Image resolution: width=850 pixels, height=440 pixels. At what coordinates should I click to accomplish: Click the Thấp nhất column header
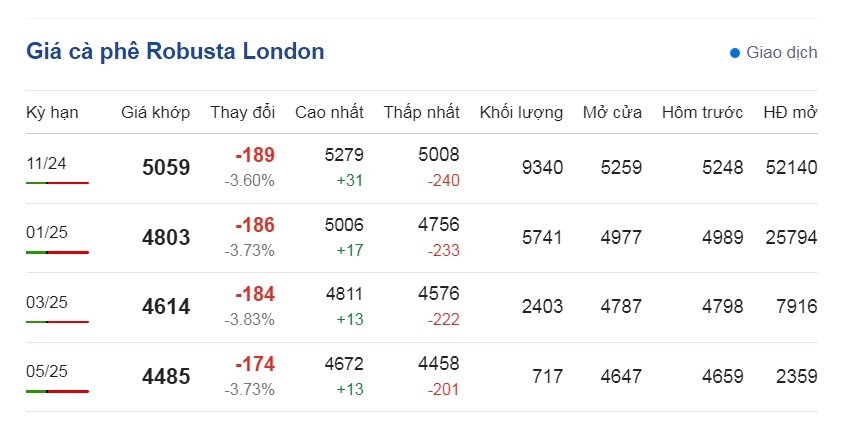coord(422,112)
